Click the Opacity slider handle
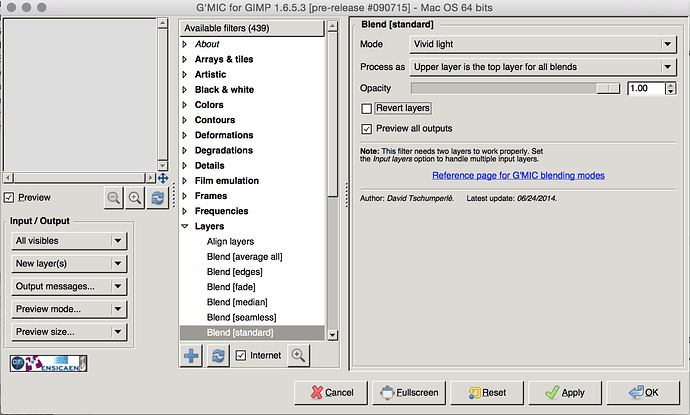Viewport: 690px width, 415px height. tap(608, 88)
